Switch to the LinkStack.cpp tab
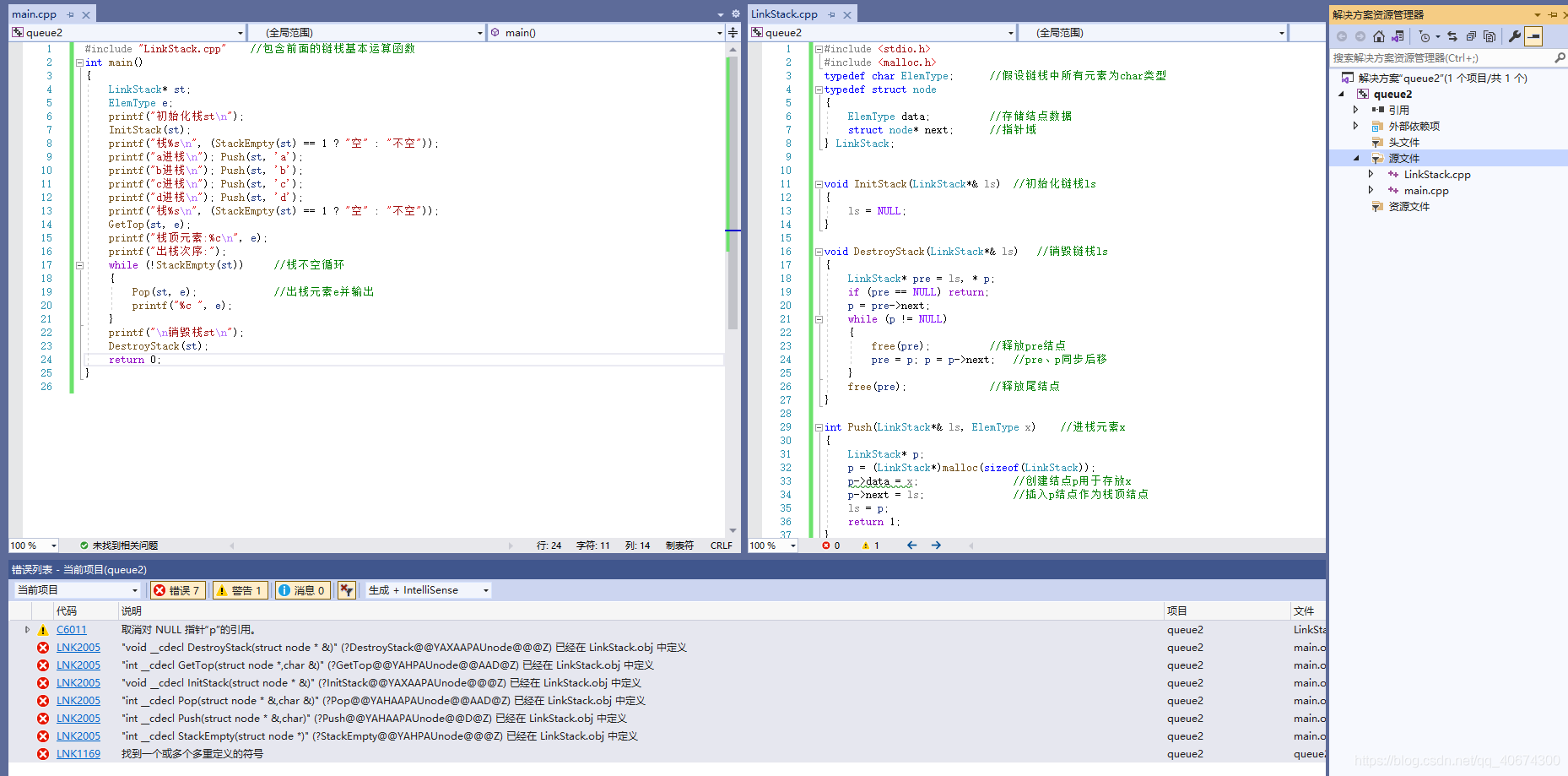The width and height of the screenshot is (1568, 776). 784,14
